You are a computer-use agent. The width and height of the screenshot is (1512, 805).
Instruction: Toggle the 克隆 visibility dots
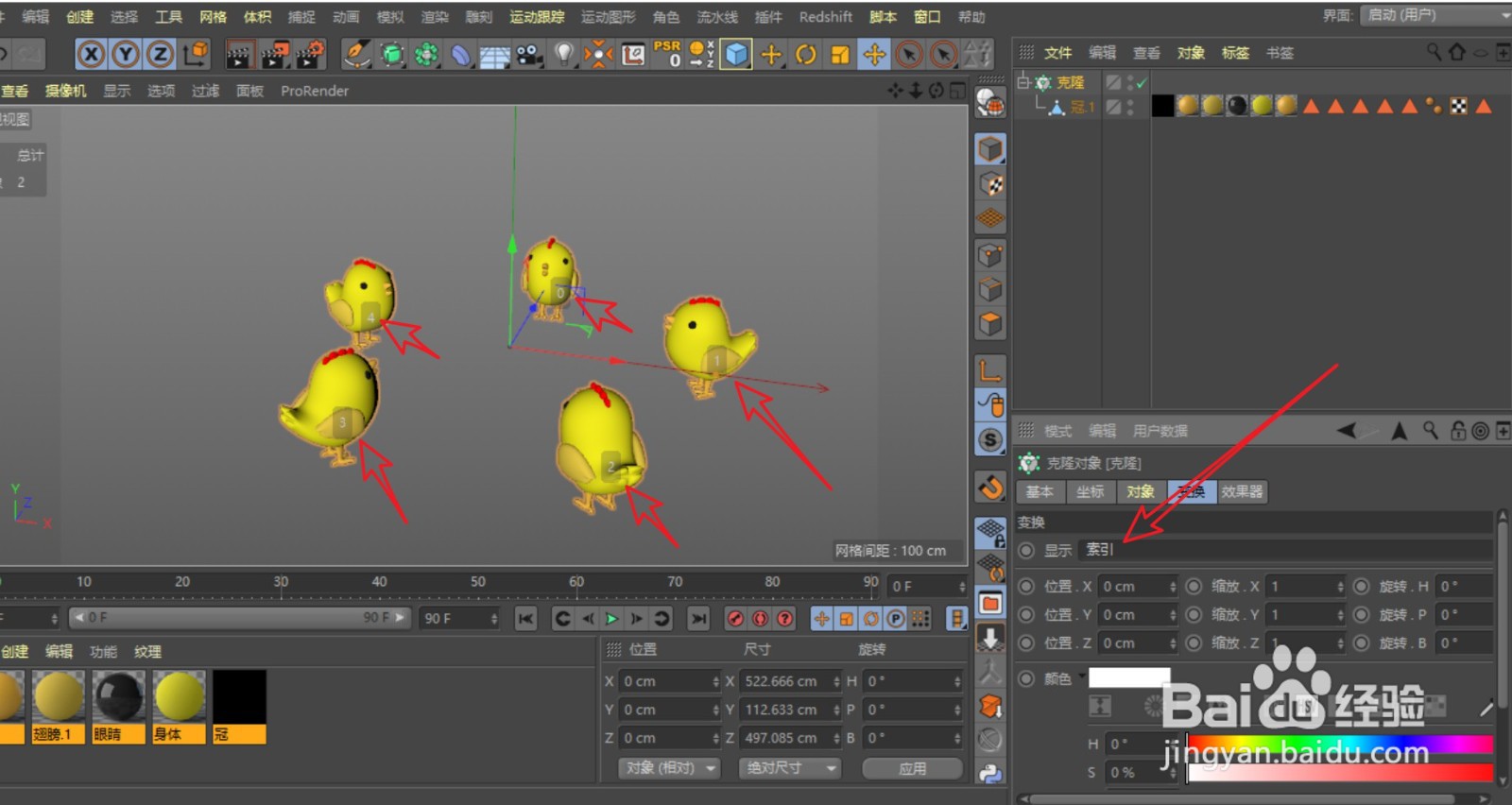[1130, 83]
